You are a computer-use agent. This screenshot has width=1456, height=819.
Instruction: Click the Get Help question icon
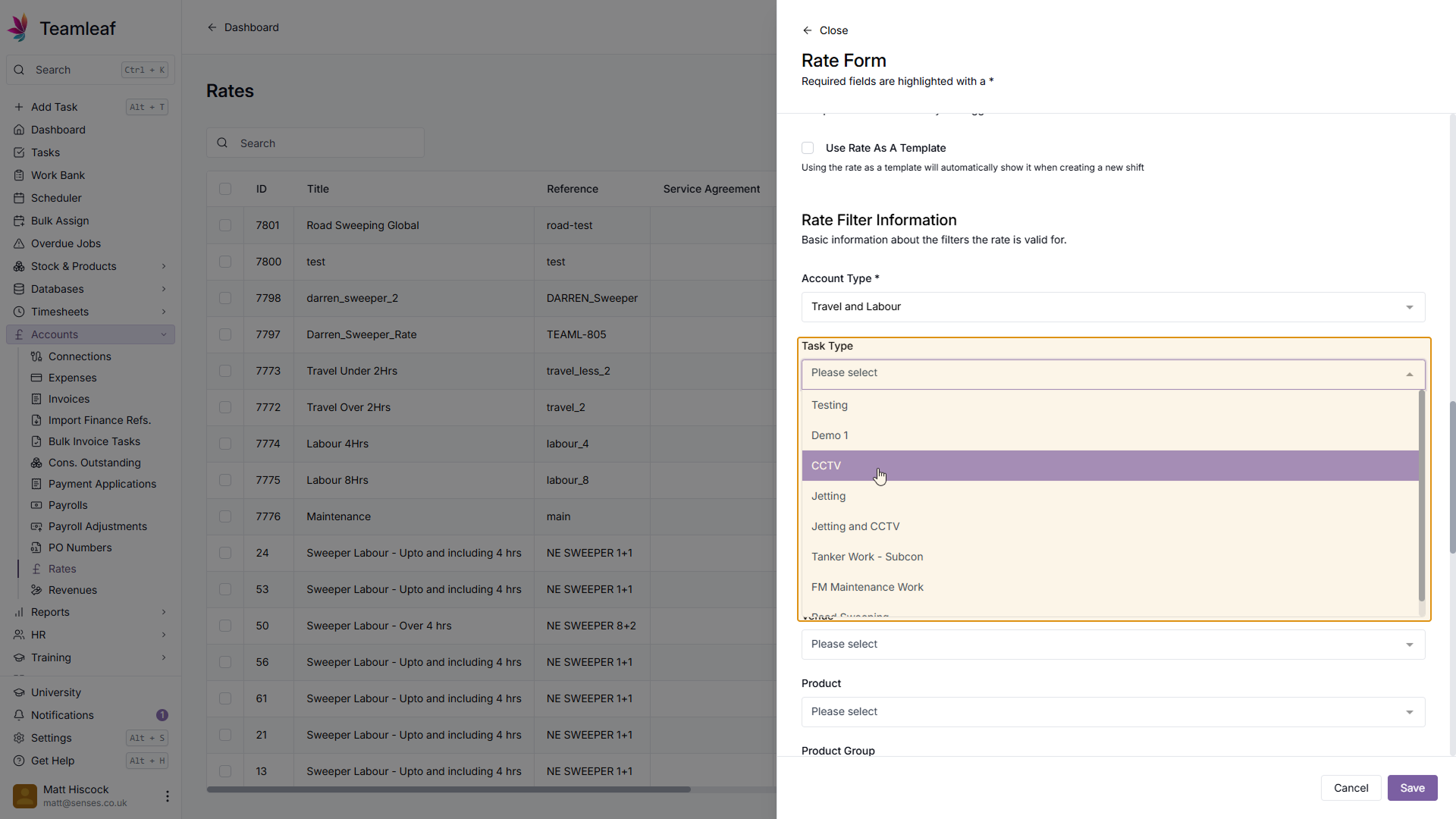(19, 761)
